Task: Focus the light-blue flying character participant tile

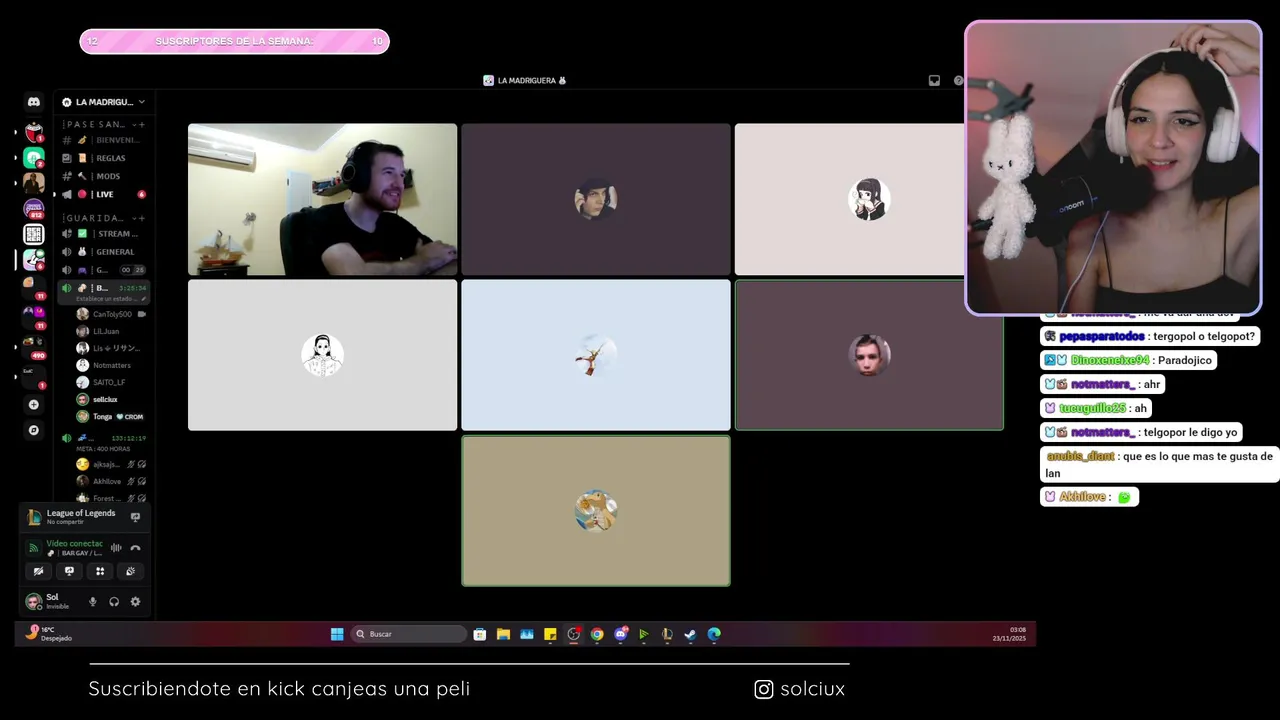Action: 596,355
